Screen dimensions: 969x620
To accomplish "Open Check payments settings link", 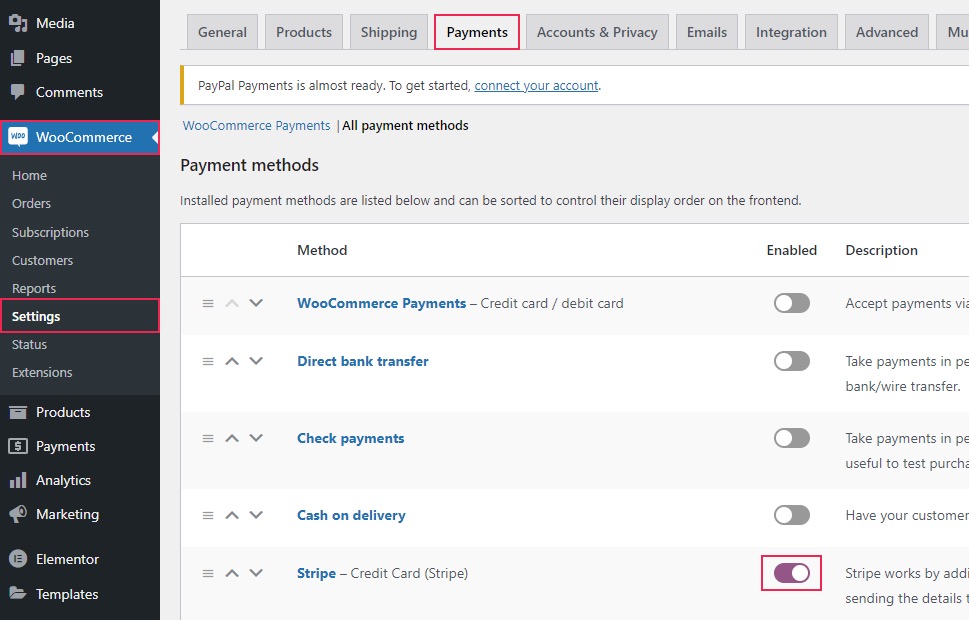I will click(350, 438).
